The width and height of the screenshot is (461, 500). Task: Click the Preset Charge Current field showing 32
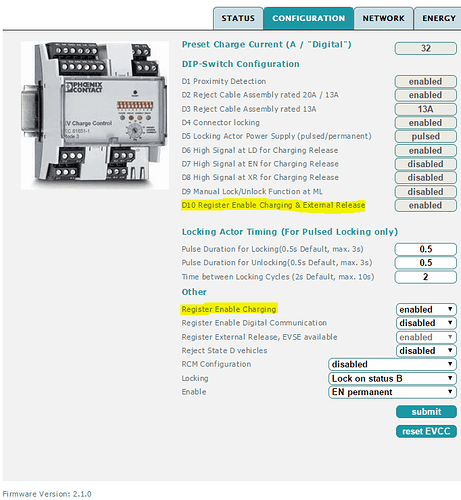[426, 48]
